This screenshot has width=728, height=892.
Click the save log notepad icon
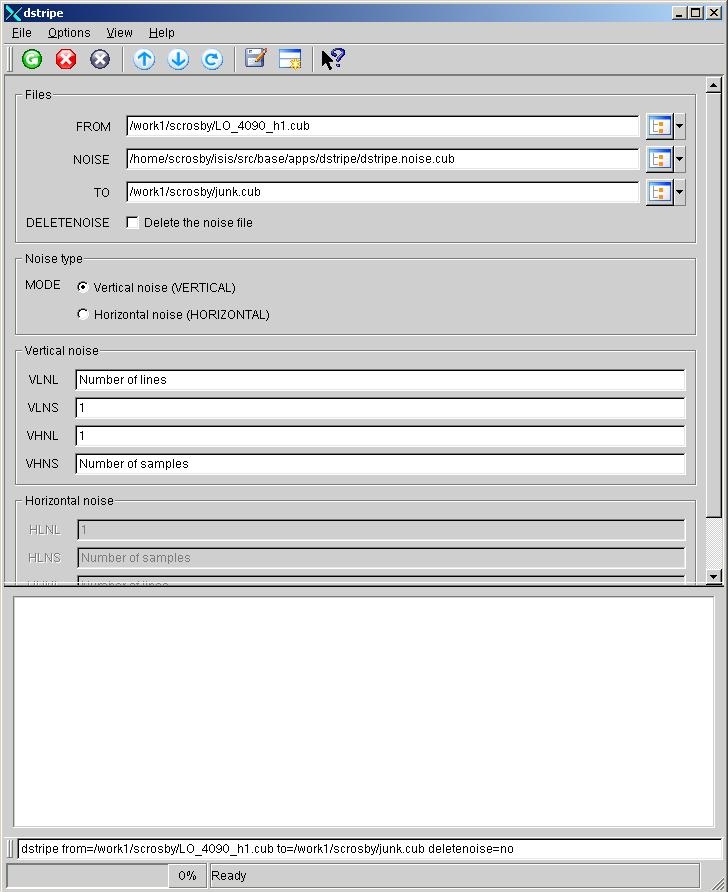point(256,59)
